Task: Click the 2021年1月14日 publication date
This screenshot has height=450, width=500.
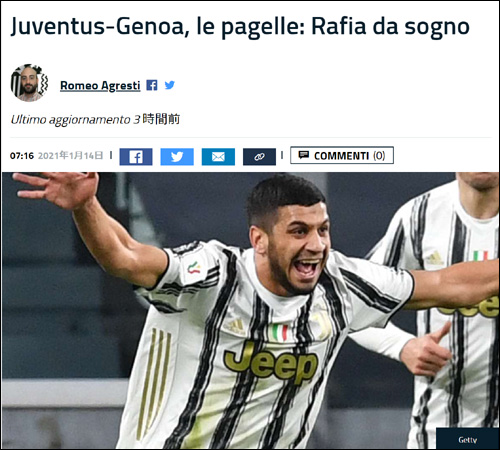Action: pyautogui.click(x=70, y=155)
